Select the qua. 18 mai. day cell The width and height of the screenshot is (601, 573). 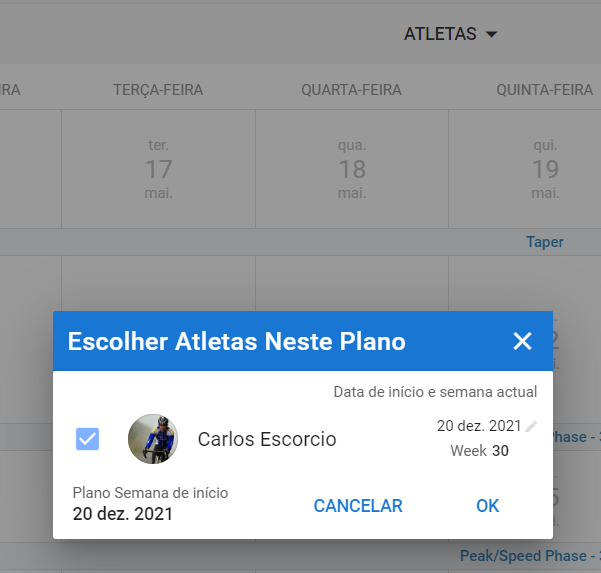pos(352,169)
